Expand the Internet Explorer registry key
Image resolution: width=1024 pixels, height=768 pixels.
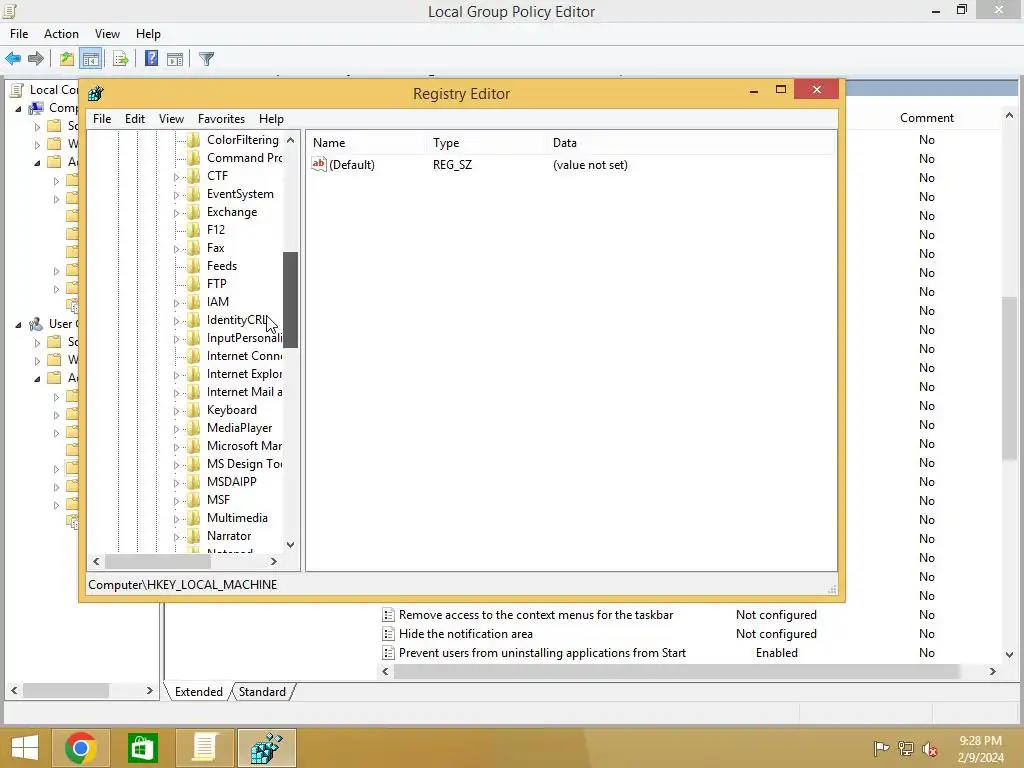pos(176,375)
